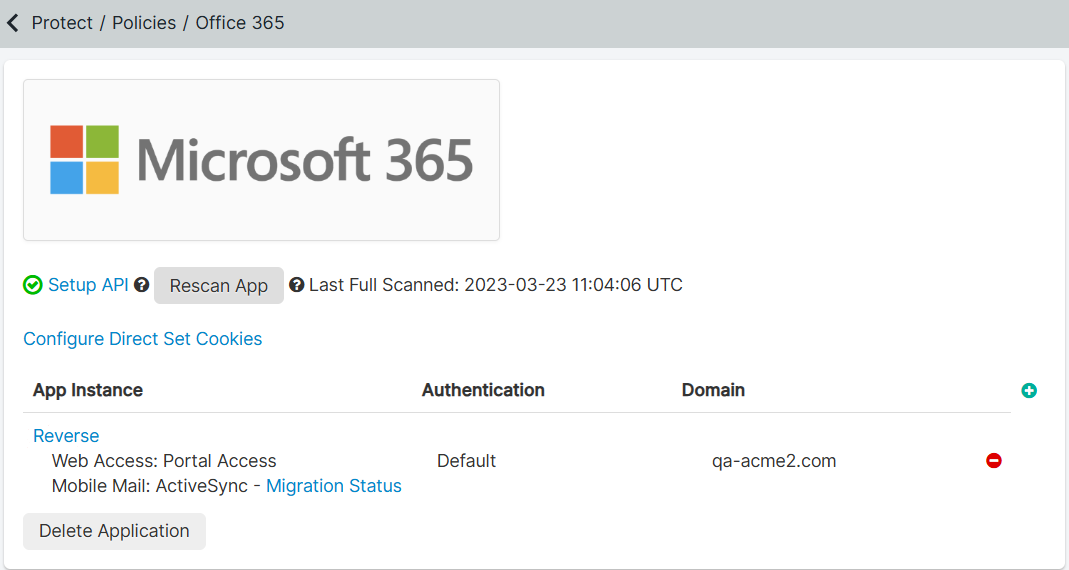Open the Reverse app instance
This screenshot has width=1069, height=570.
click(66, 436)
